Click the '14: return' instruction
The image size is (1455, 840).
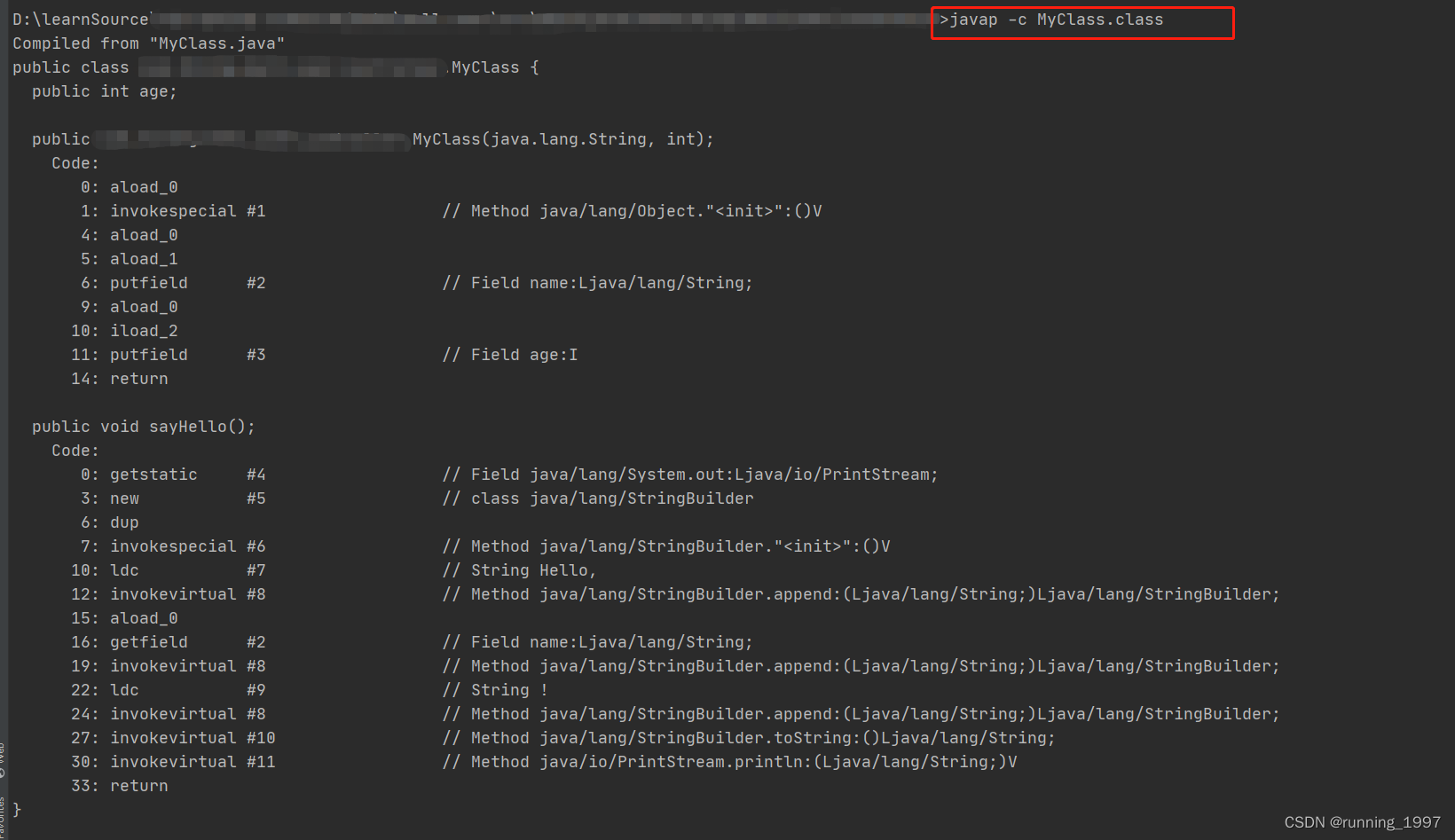(x=120, y=379)
